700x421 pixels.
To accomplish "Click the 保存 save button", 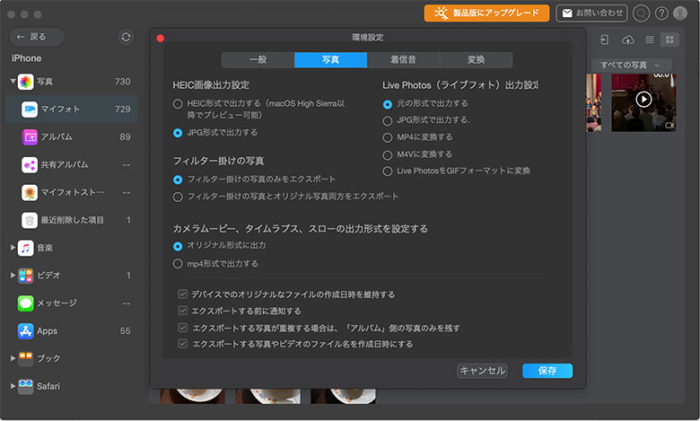I will [x=547, y=371].
